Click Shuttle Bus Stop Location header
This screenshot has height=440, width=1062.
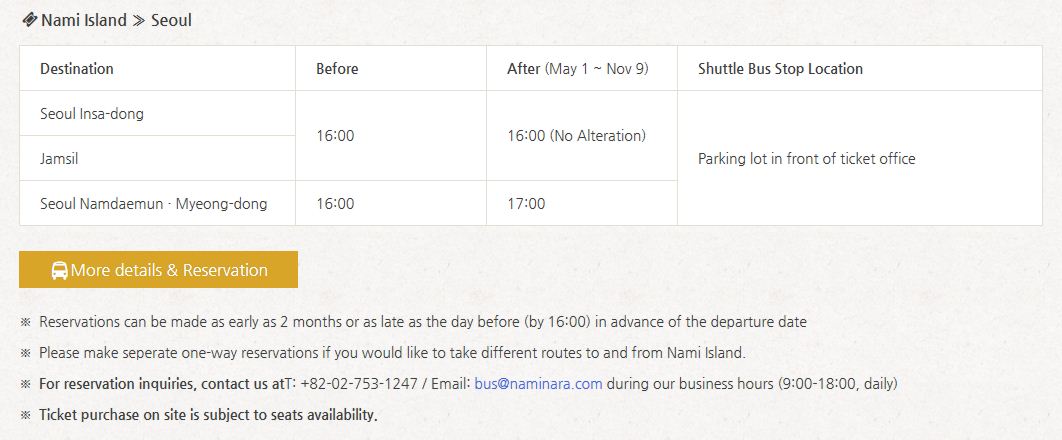click(780, 69)
